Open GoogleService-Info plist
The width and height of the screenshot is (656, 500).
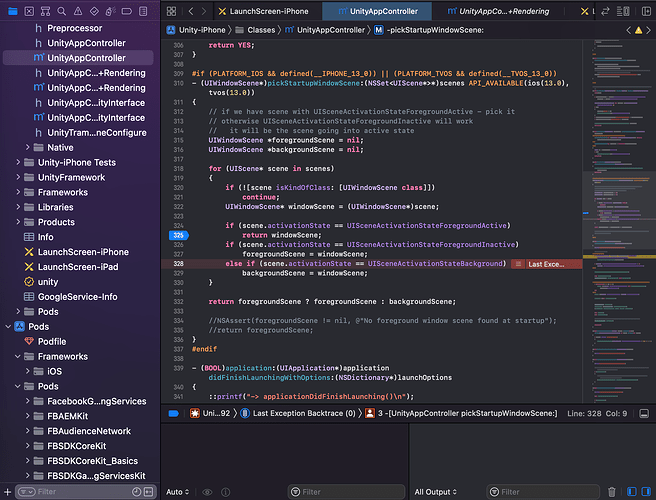pyautogui.click(x=77, y=297)
